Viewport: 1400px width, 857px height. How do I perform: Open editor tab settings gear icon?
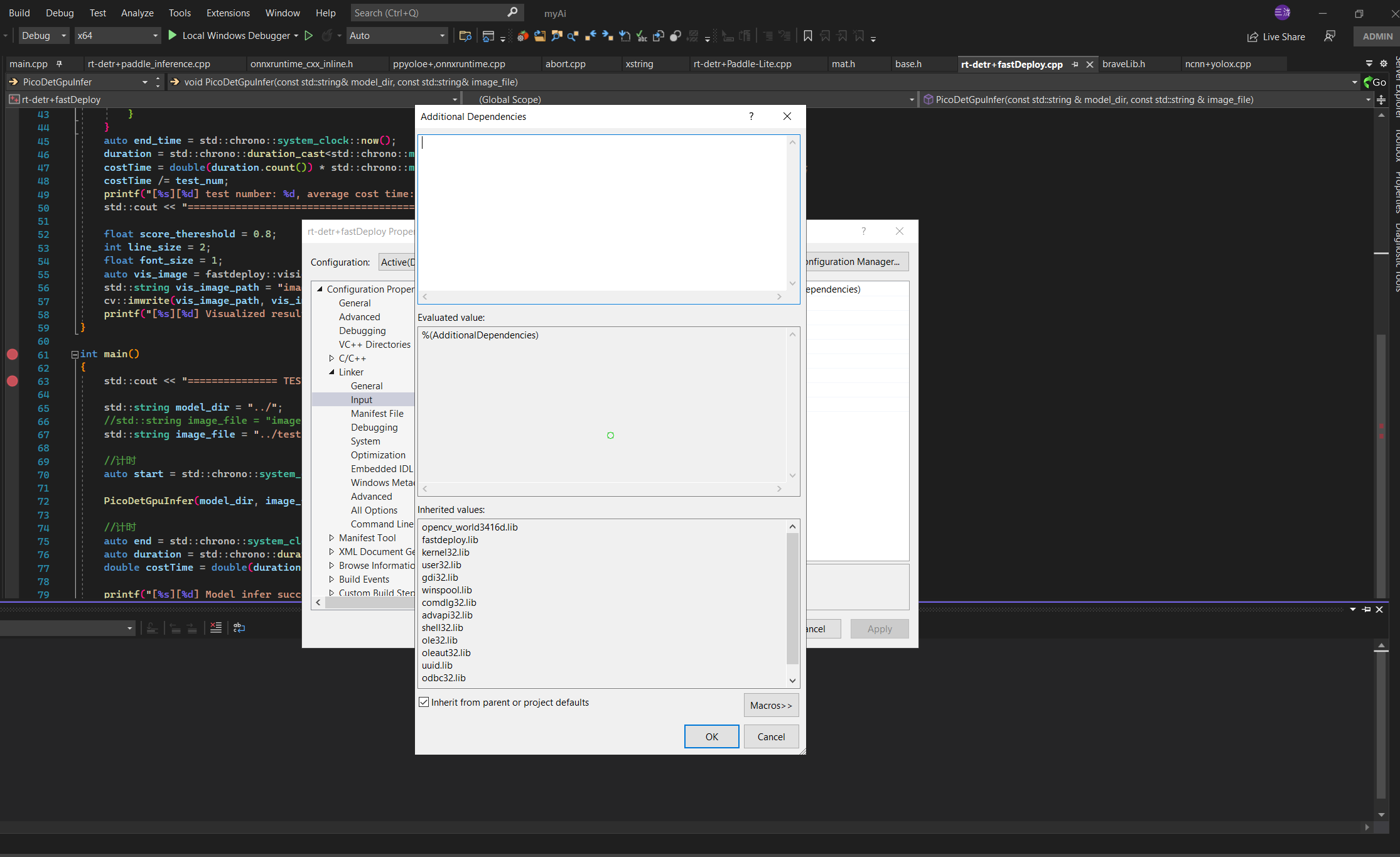pos(1384,63)
